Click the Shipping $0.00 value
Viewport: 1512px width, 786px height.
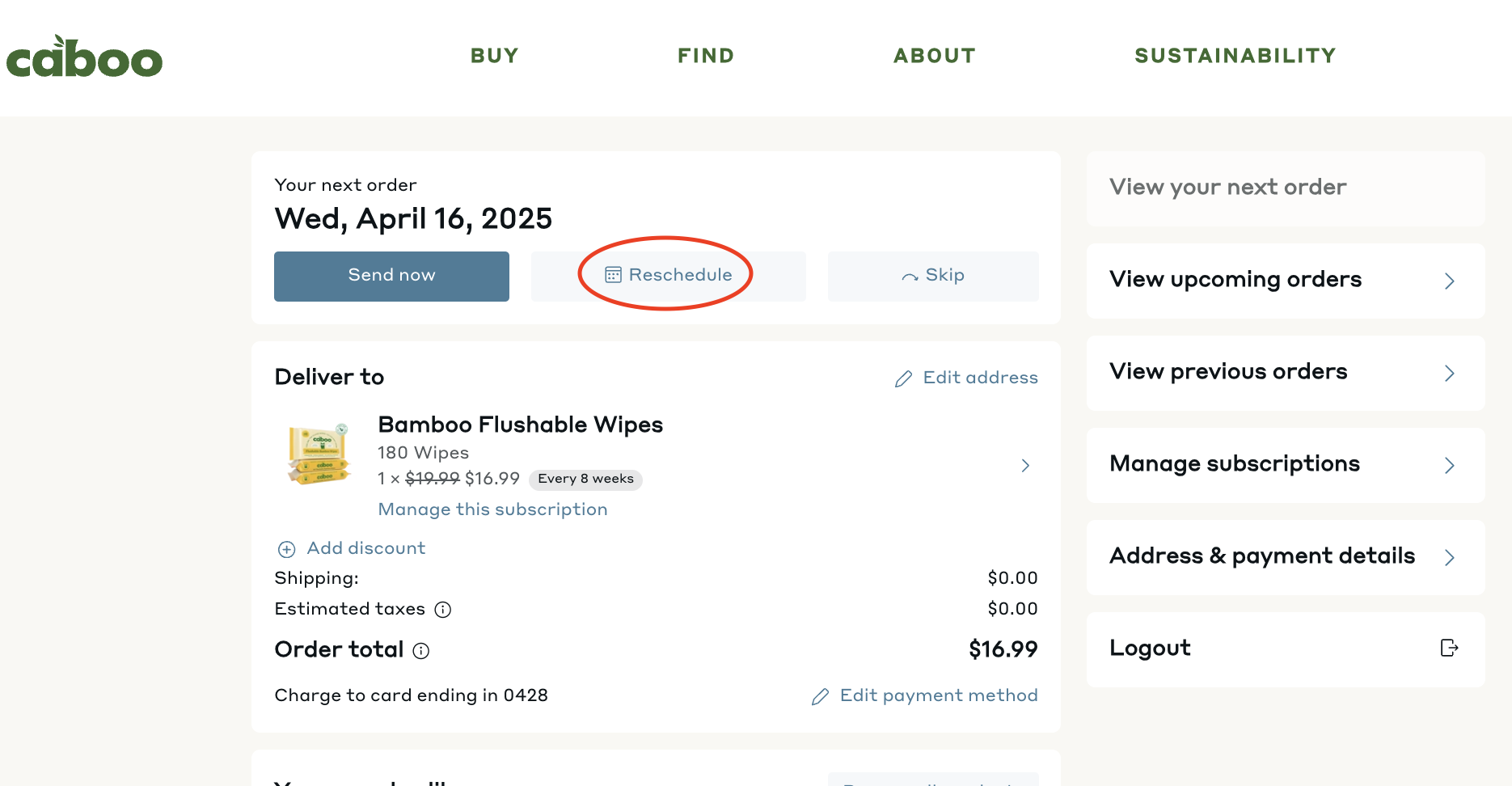tap(1012, 578)
